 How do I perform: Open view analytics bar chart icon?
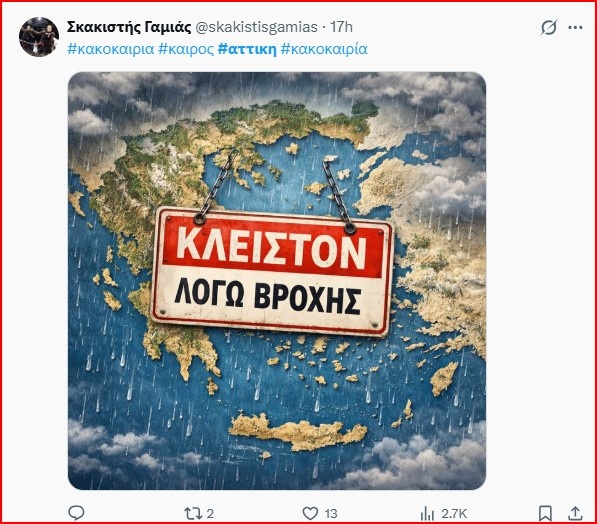coord(427,514)
